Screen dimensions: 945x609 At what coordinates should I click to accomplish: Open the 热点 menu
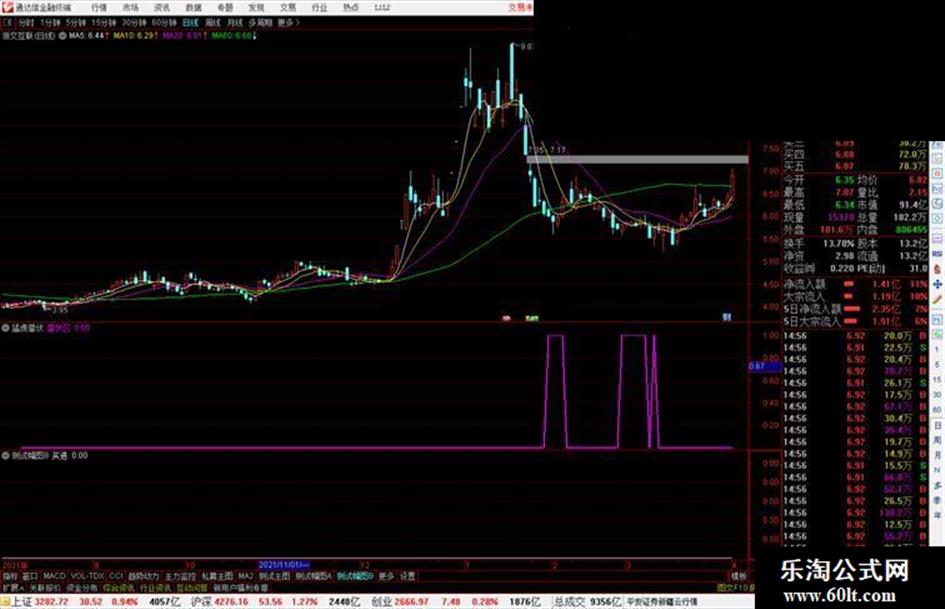pos(350,7)
